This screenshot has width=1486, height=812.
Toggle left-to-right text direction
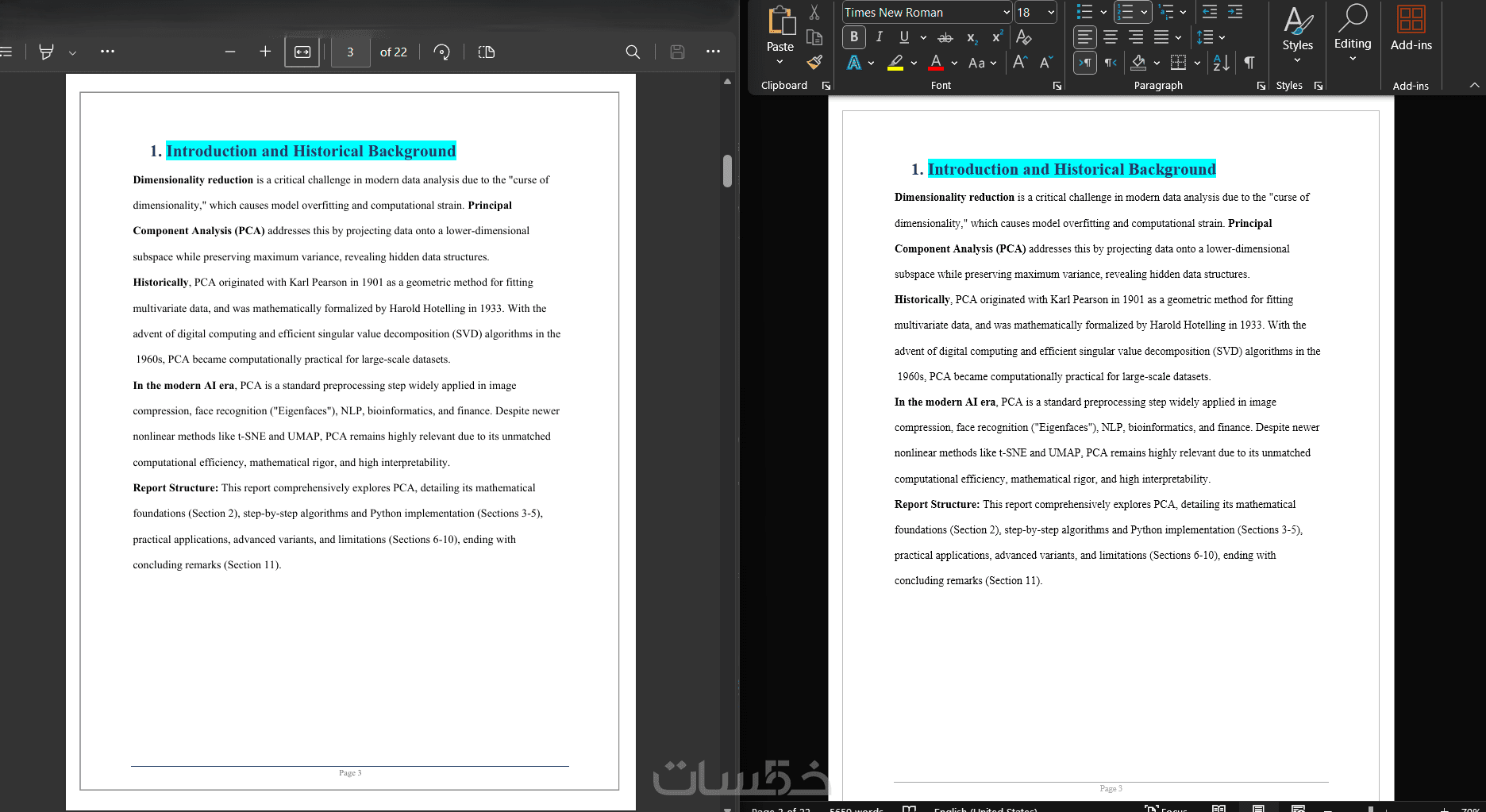(x=1085, y=63)
